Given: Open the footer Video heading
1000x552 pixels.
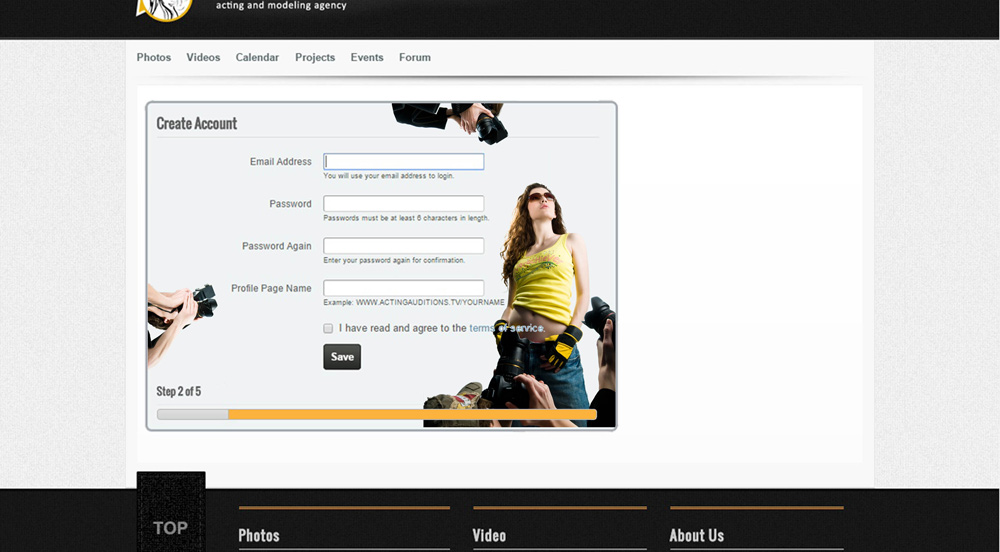Looking at the screenshot, I should point(489,535).
